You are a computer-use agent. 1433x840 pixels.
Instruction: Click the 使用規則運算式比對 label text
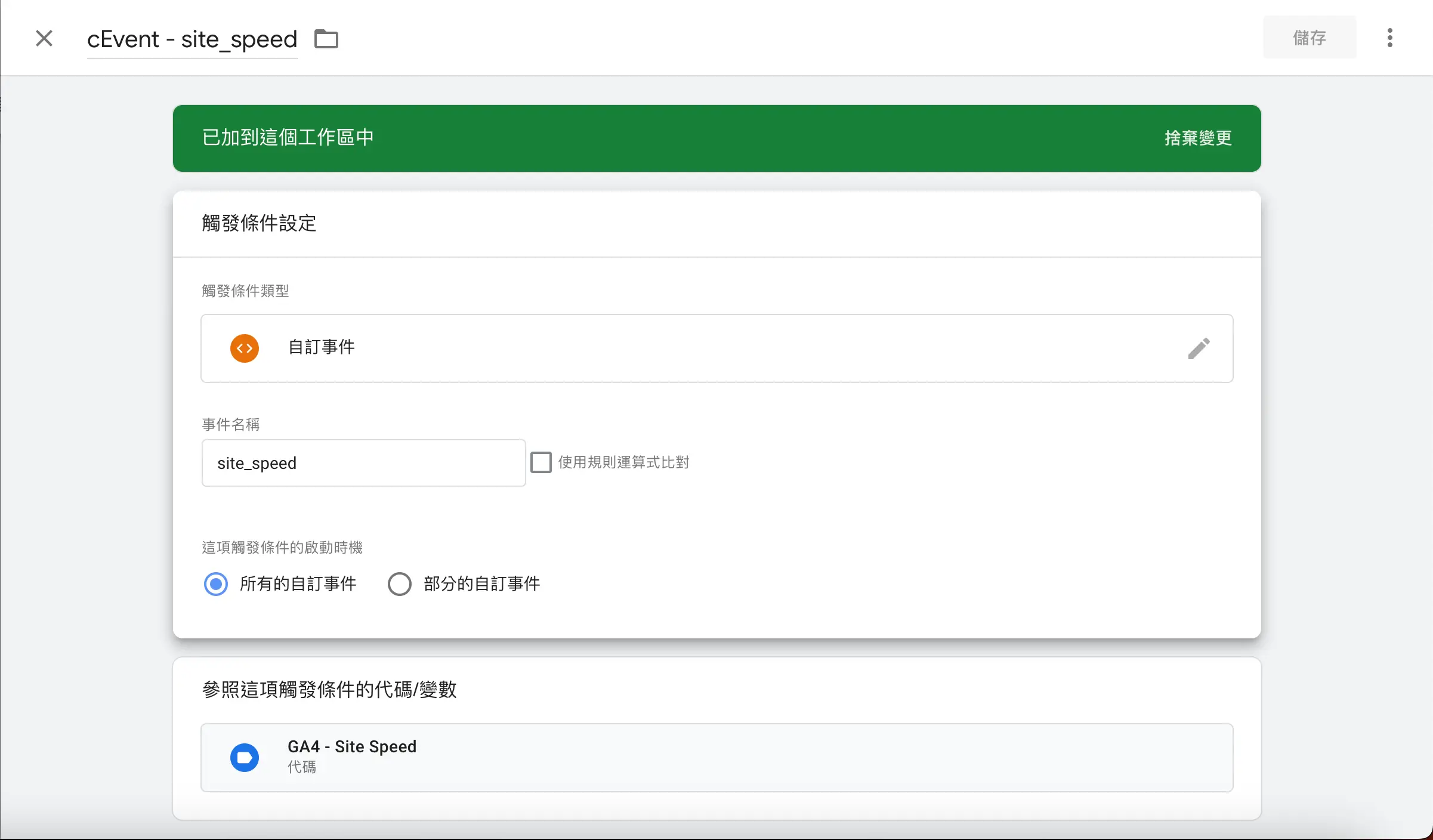pos(623,462)
